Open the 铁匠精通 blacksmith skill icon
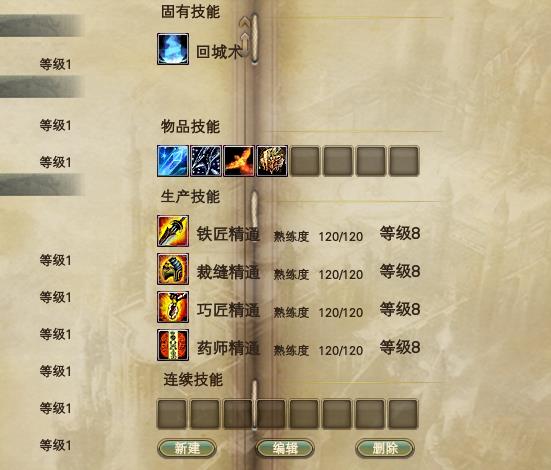 (x=173, y=231)
